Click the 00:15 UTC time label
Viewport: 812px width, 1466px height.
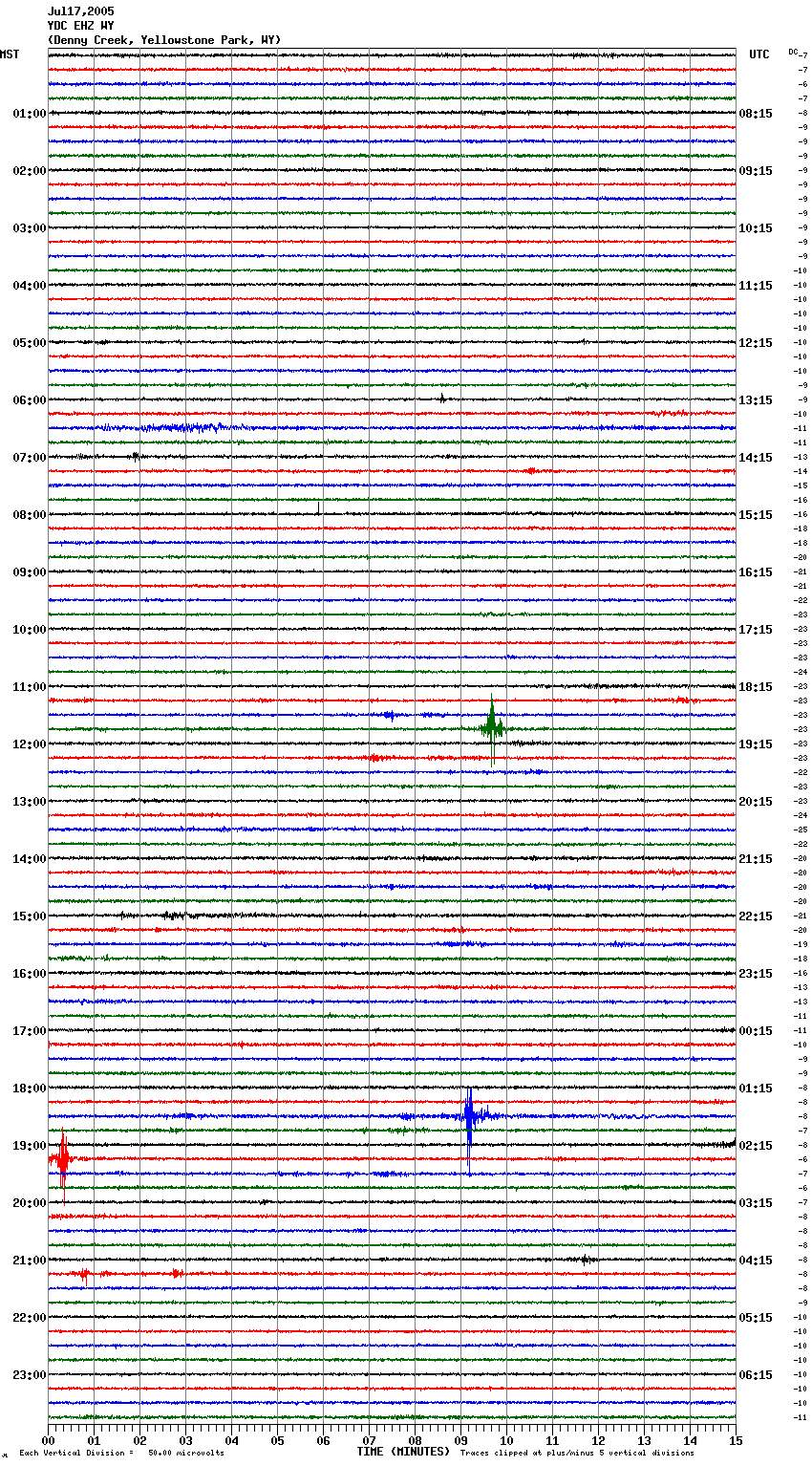(756, 1031)
